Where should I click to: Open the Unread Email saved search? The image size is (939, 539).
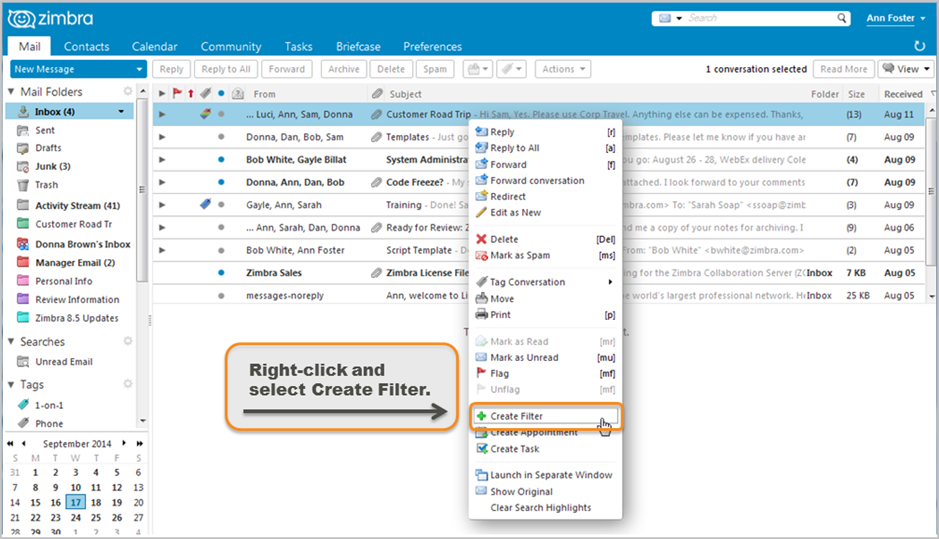(x=63, y=362)
